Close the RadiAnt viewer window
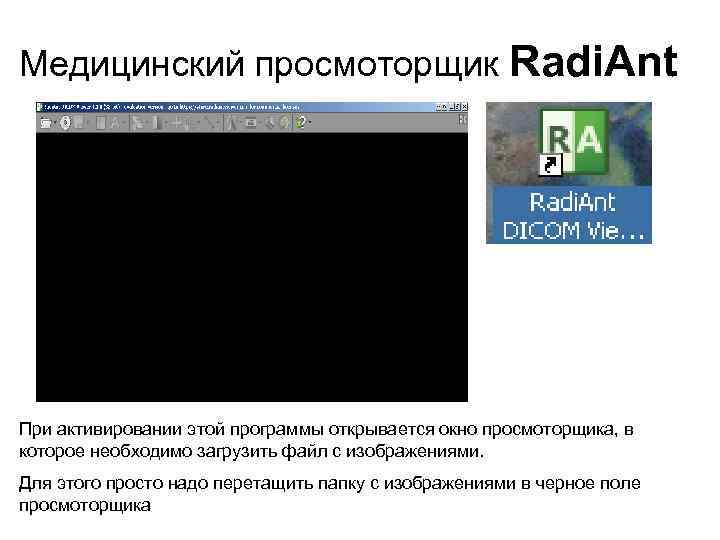 464,107
